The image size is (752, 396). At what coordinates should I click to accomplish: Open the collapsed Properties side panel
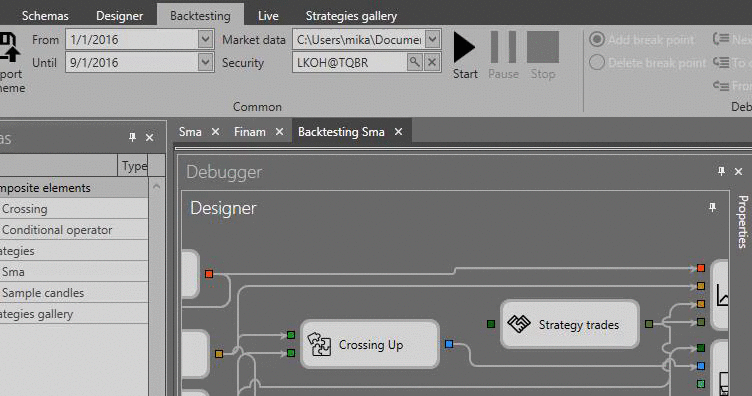(x=742, y=221)
